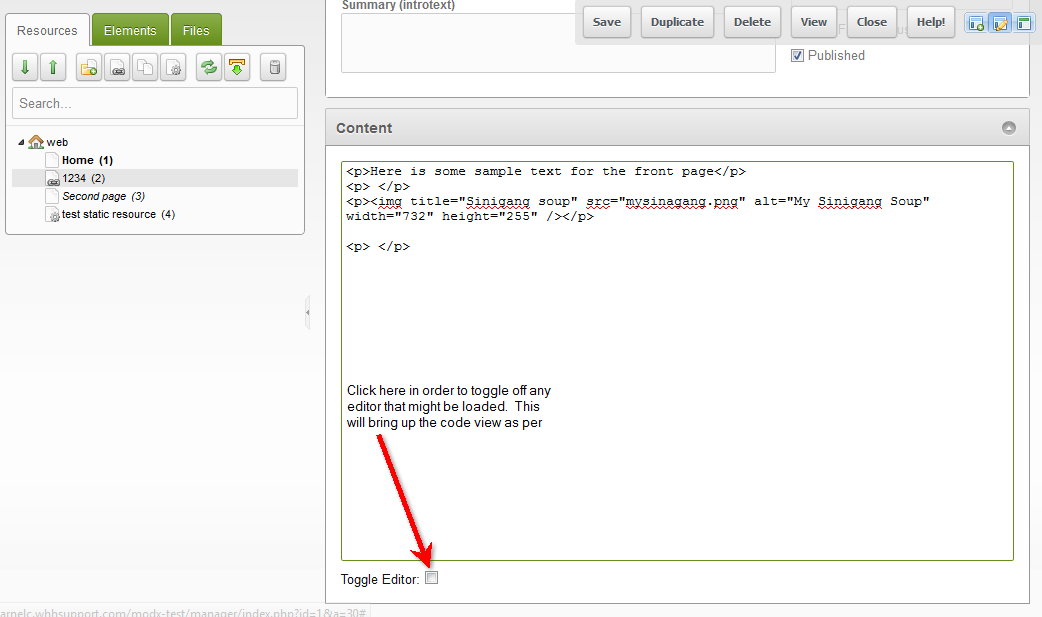Create a new document resource icon
The image size is (1042, 617).
click(x=89, y=68)
